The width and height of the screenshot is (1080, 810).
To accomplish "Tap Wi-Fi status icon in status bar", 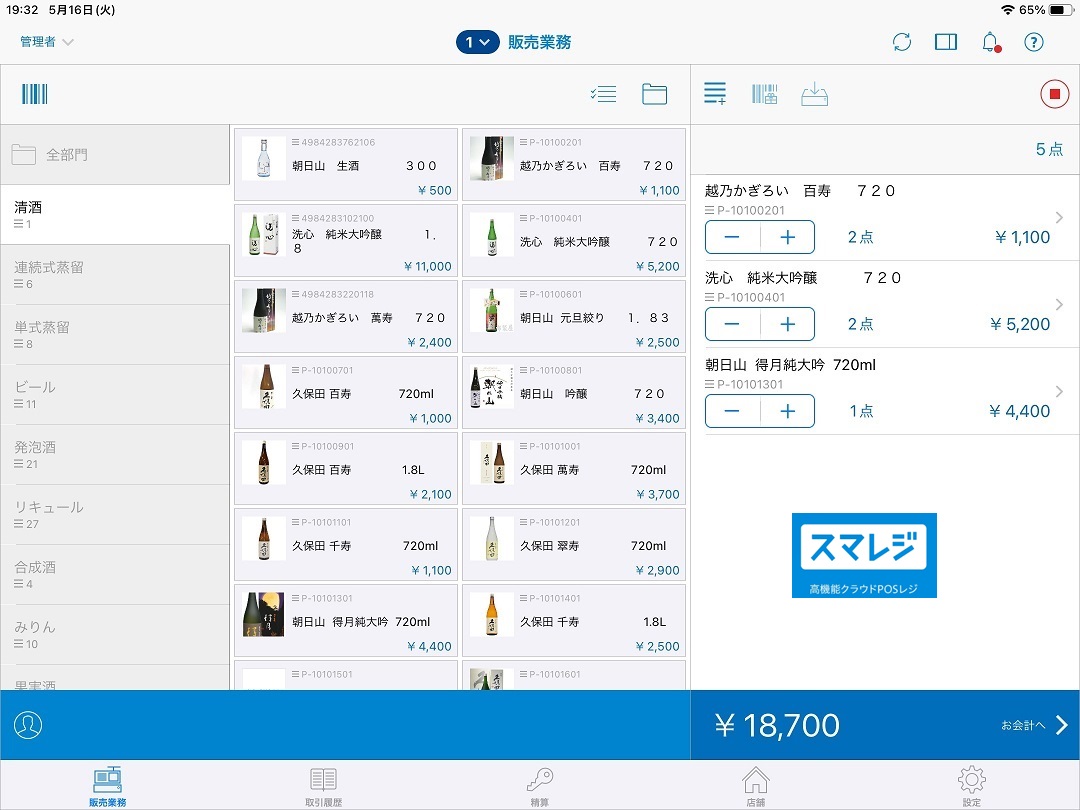I will [x=1008, y=10].
